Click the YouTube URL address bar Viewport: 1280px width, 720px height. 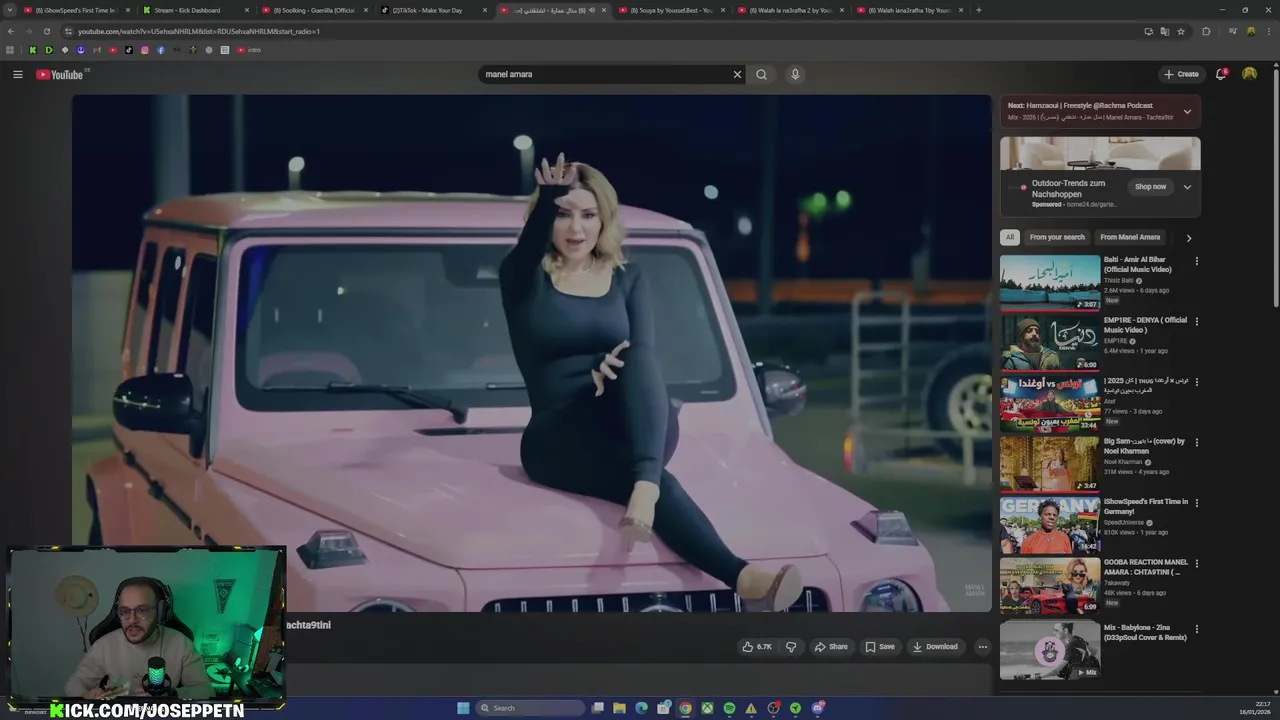tap(600, 31)
